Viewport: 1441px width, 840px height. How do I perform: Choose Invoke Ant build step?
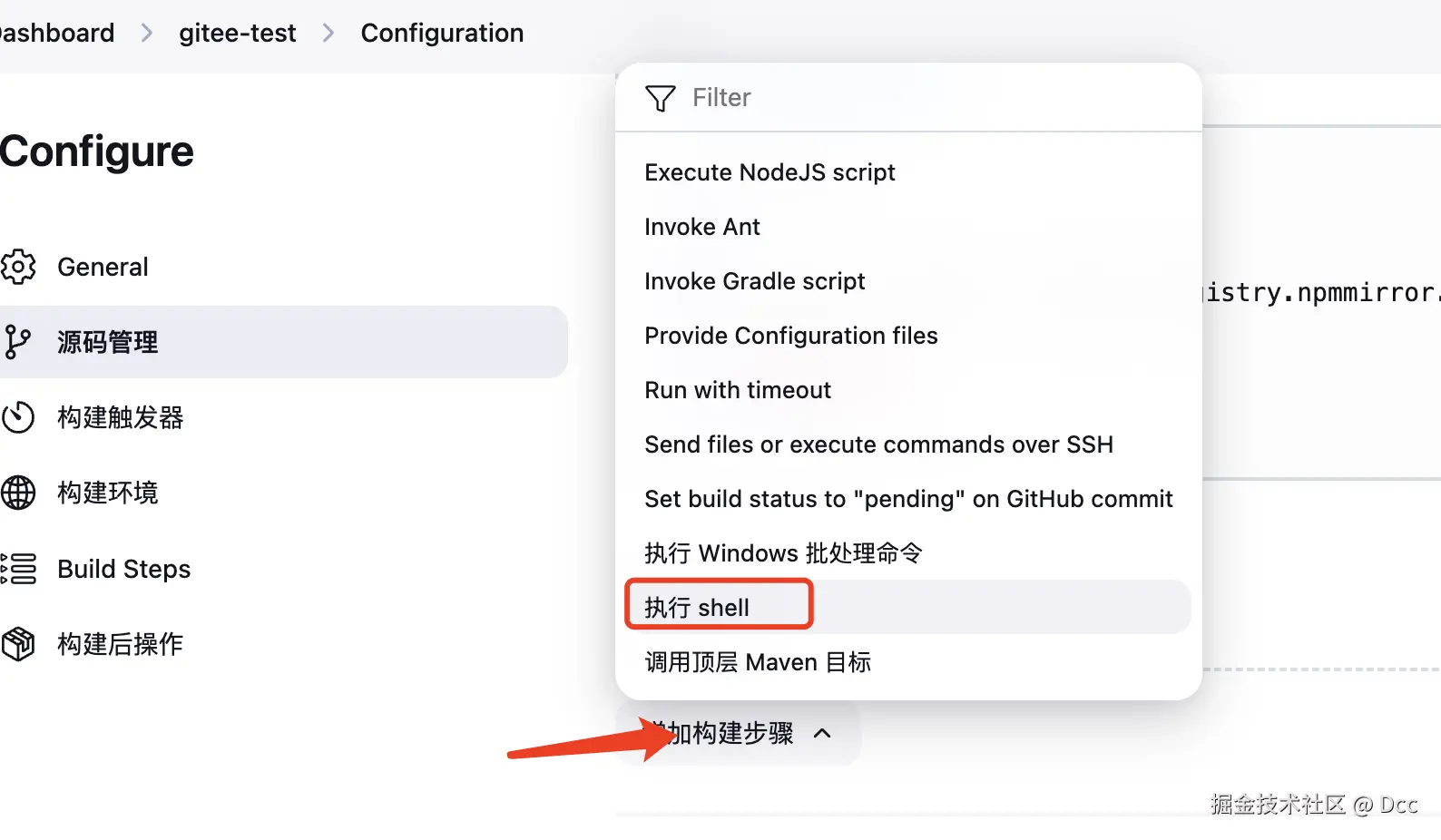tap(702, 227)
